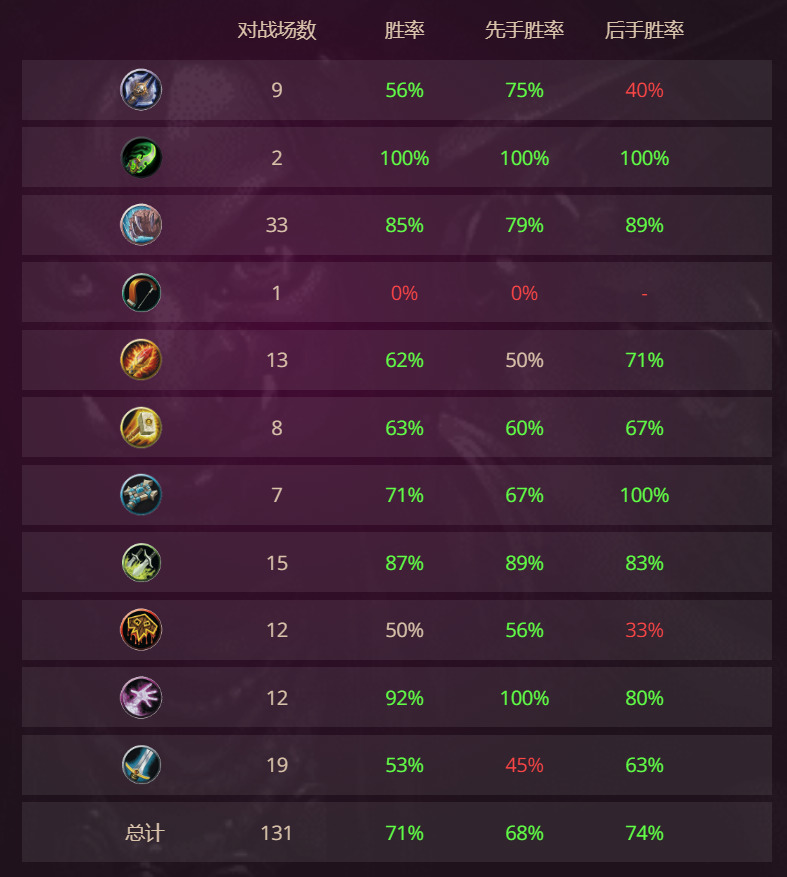Click the purple Warlock hand icon
787x877 pixels.
tap(141, 698)
